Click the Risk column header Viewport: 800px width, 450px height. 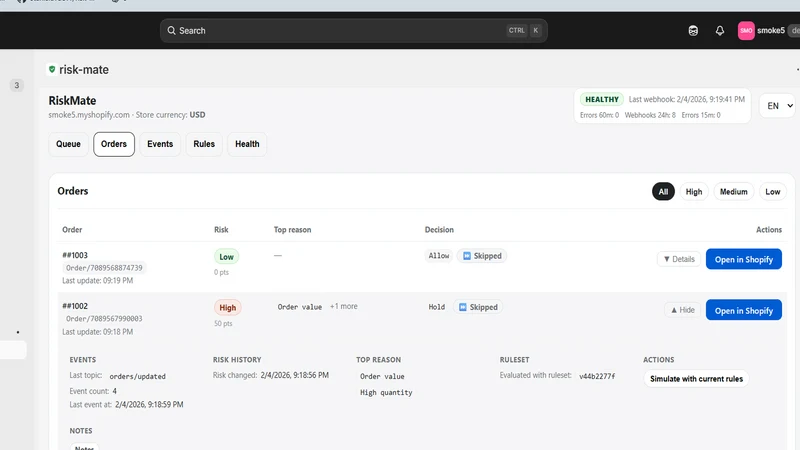pyautogui.click(x=221, y=230)
